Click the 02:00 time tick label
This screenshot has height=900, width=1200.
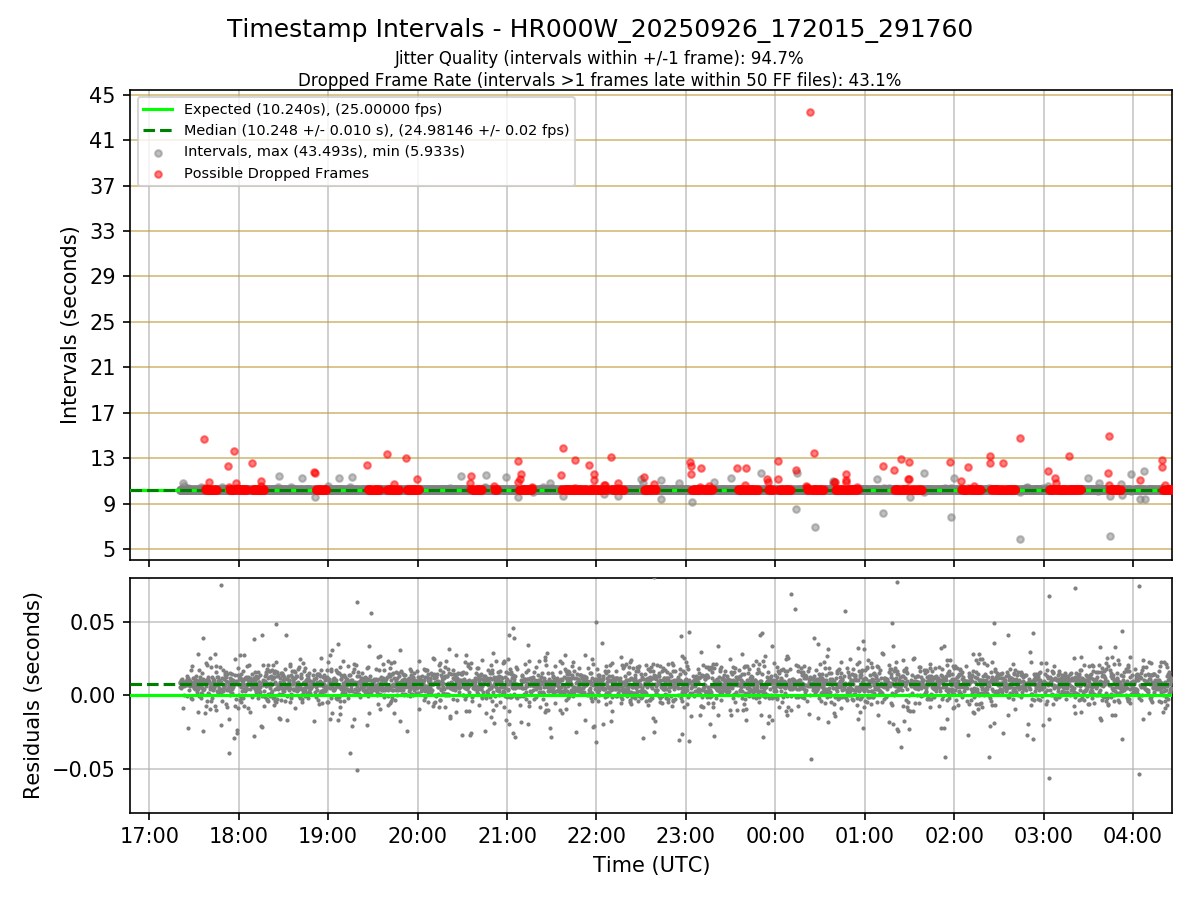pyautogui.click(x=954, y=834)
